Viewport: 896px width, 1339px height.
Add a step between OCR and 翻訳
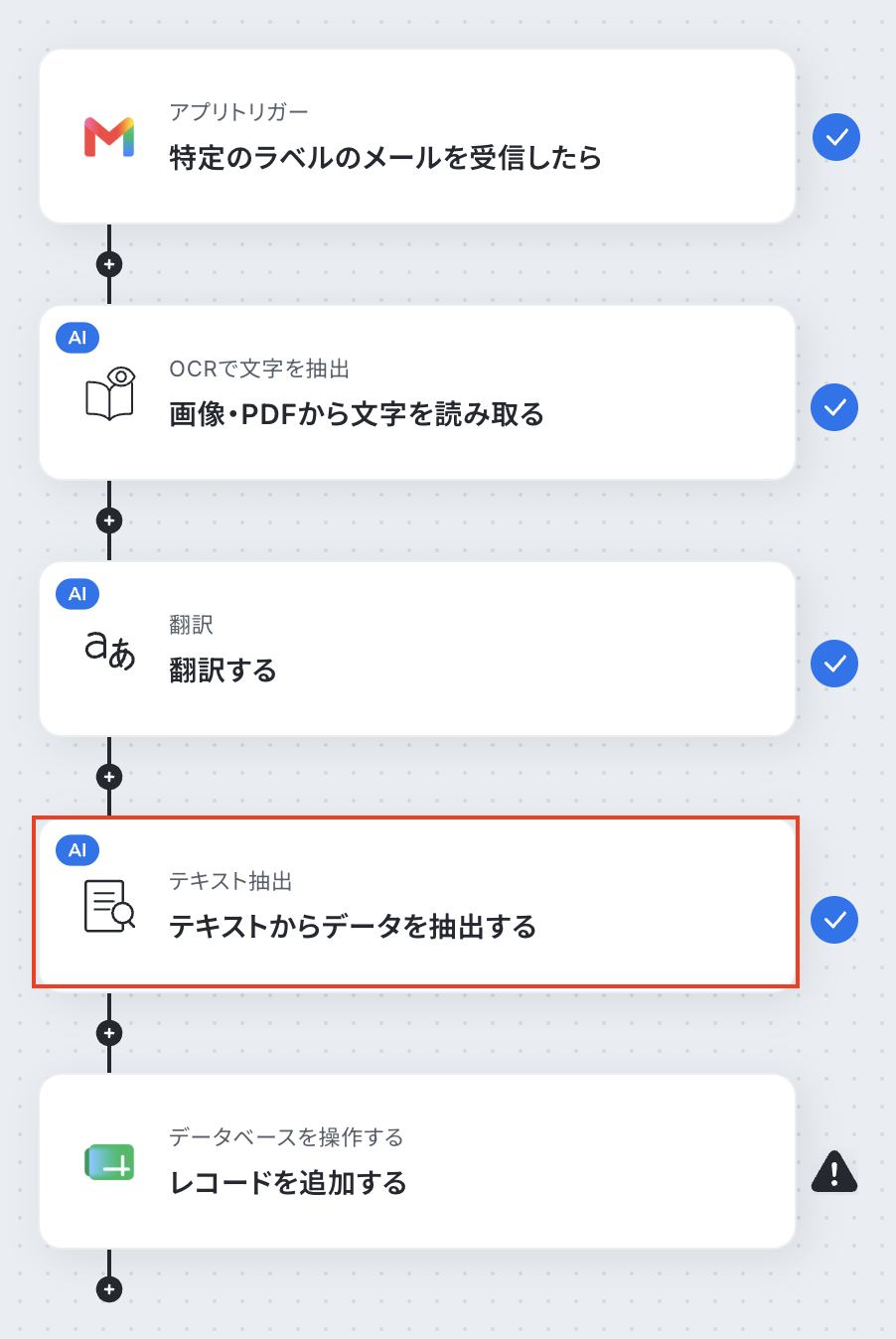pyautogui.click(x=109, y=521)
